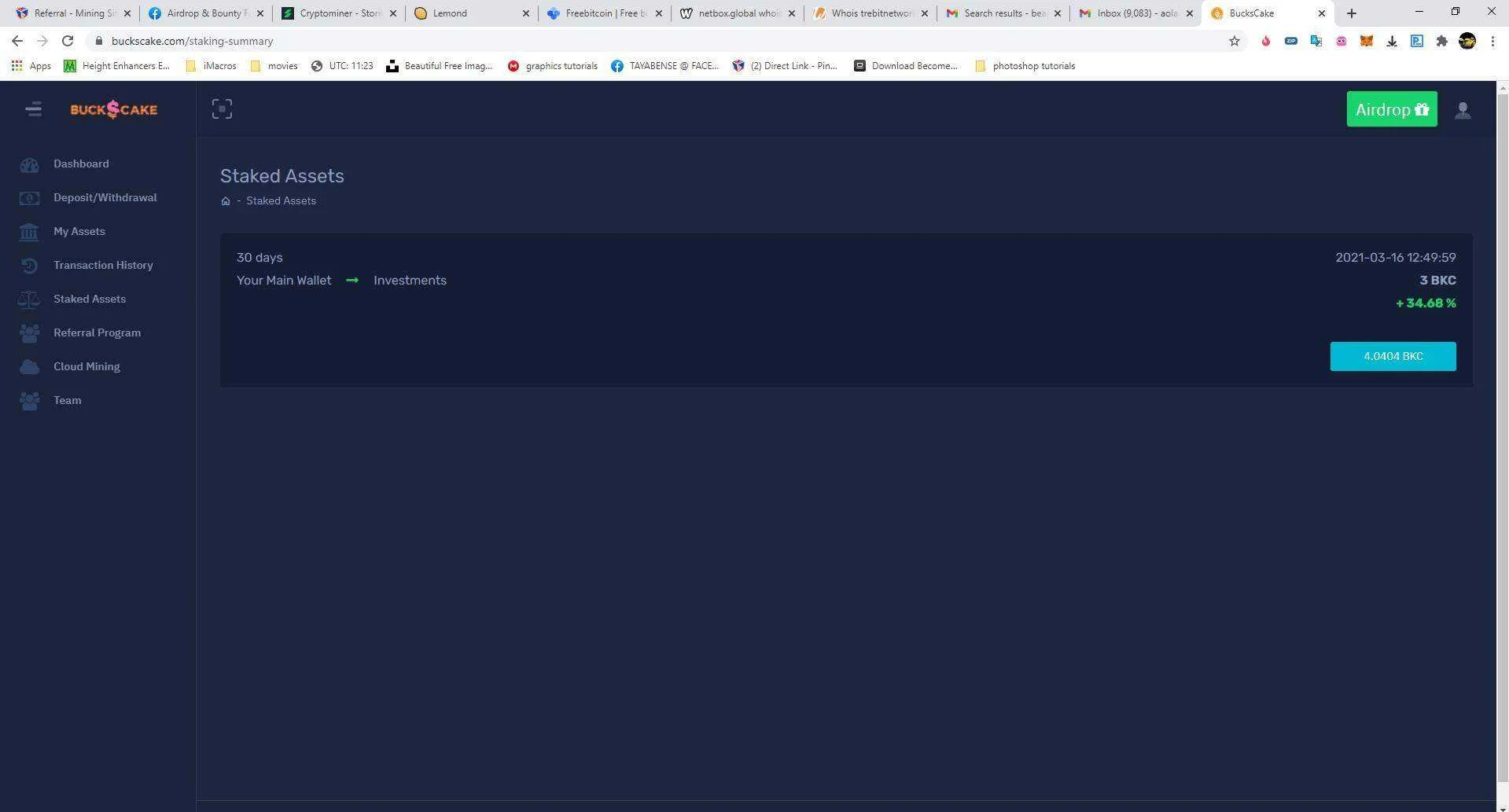This screenshot has width=1509, height=812.
Task: Click the +34.68 % gain text
Action: pyautogui.click(x=1426, y=303)
